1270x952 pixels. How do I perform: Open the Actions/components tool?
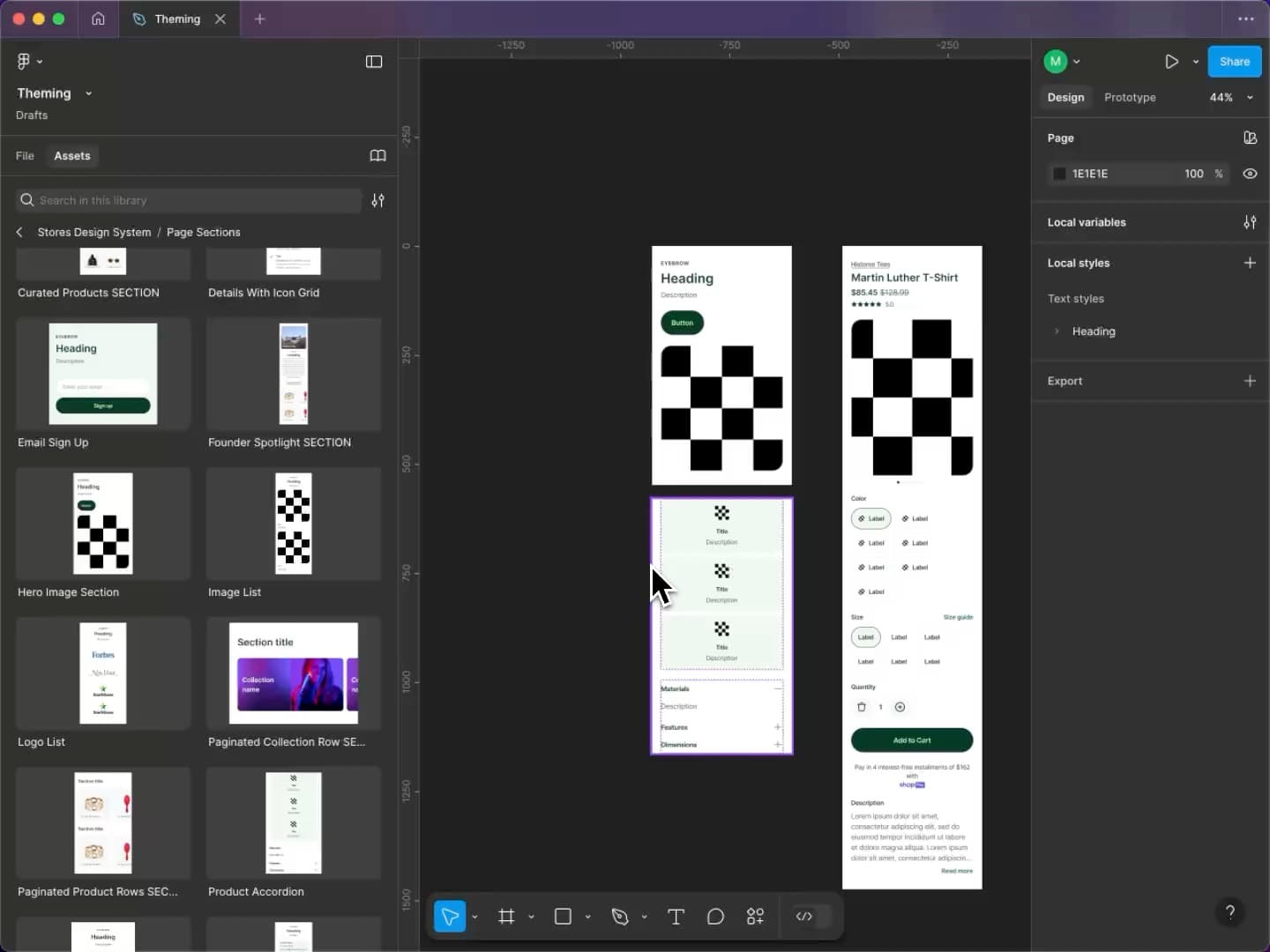755,917
